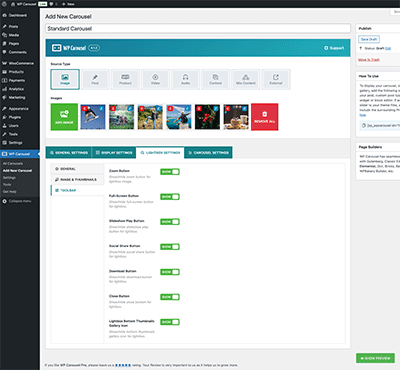Click the carousel title input field
Screen dimensions: 400x370
(198, 28)
